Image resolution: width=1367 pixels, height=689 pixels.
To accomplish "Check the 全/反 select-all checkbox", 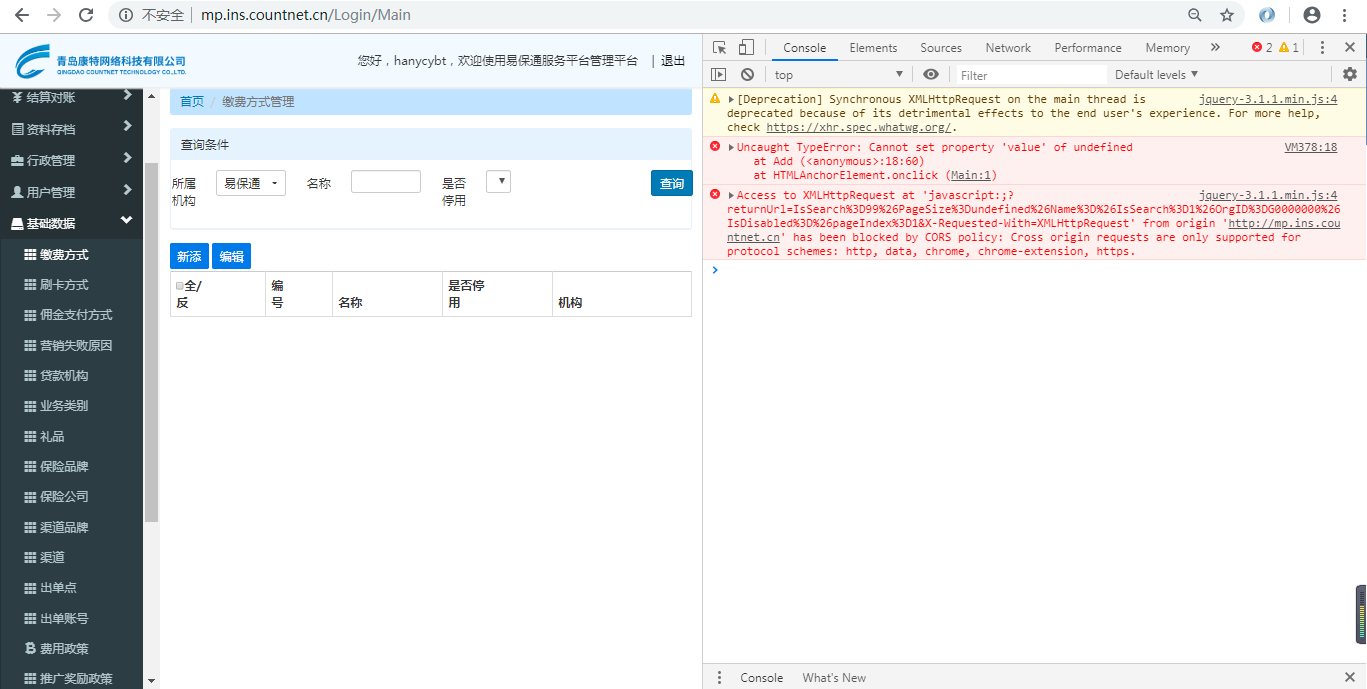I will point(180,286).
